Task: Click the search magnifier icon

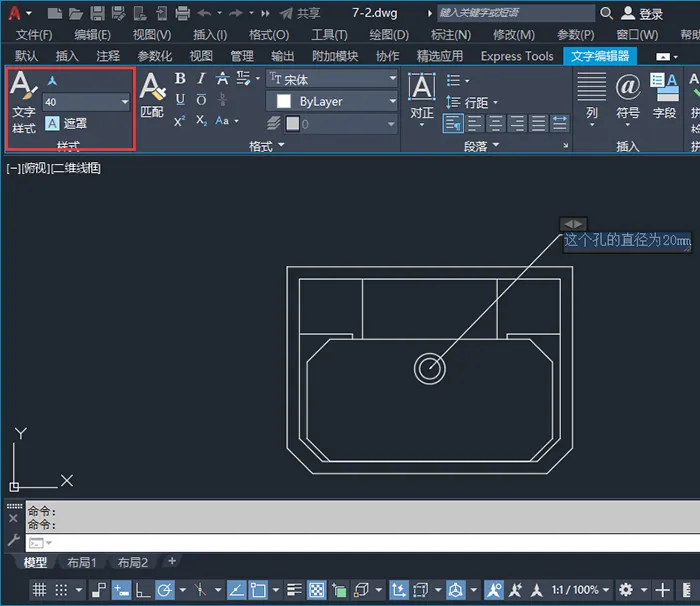Action: [x=606, y=13]
